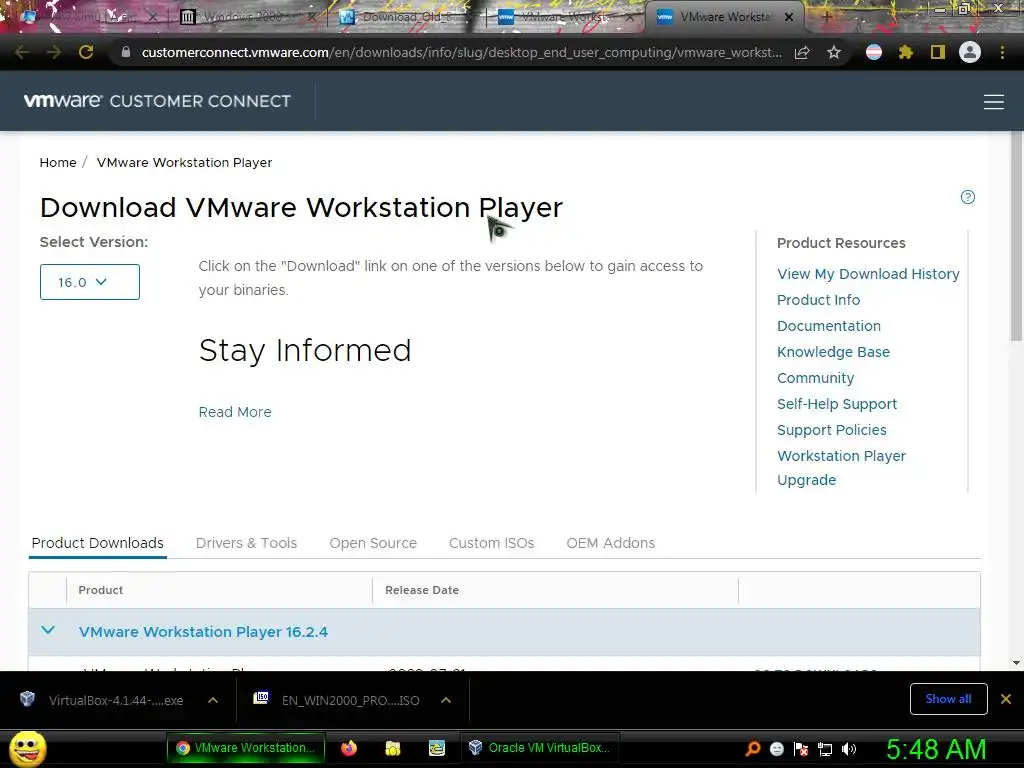
Task: Open the Documentation link
Action: pyautogui.click(x=829, y=326)
